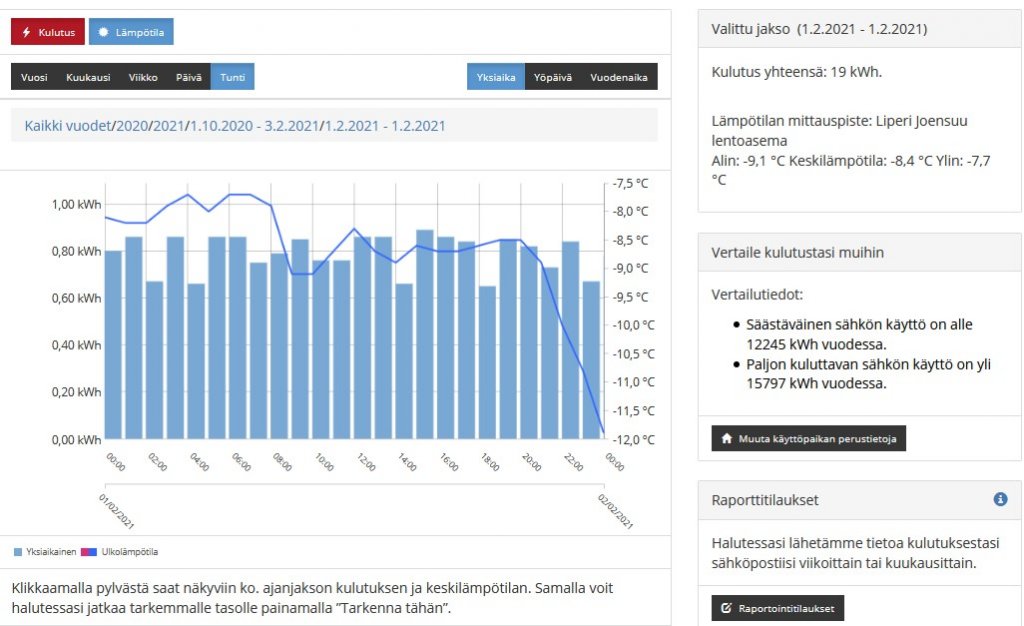This screenshot has width=1024, height=626.
Task: Click the Kulutus yhteensä: 19 kWh text
Action: (796, 72)
